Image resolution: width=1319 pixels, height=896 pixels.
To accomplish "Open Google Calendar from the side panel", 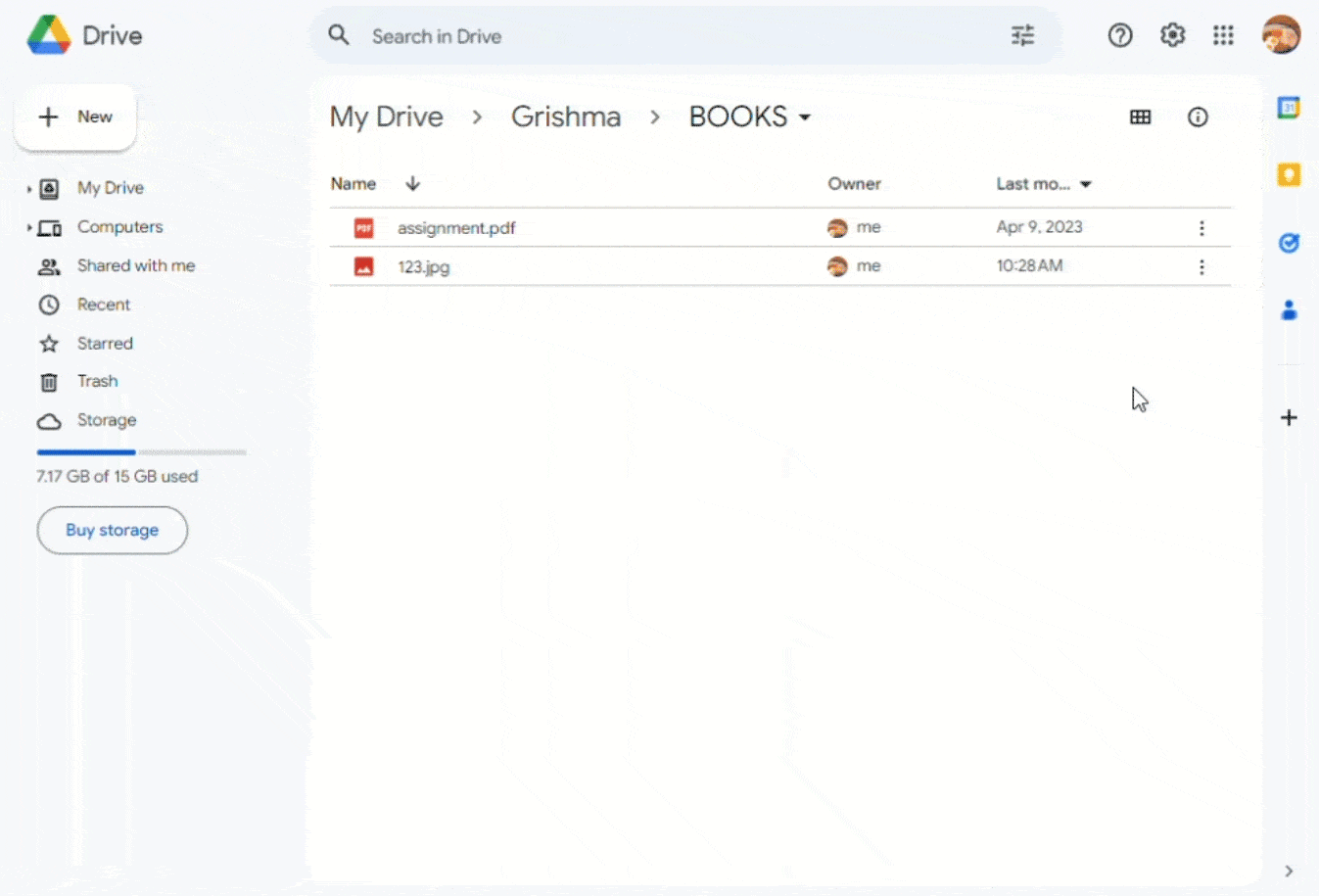I will tap(1289, 108).
